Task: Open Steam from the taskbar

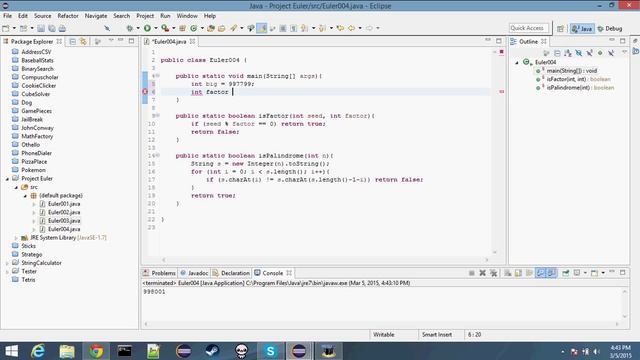Action: [x=212, y=351]
